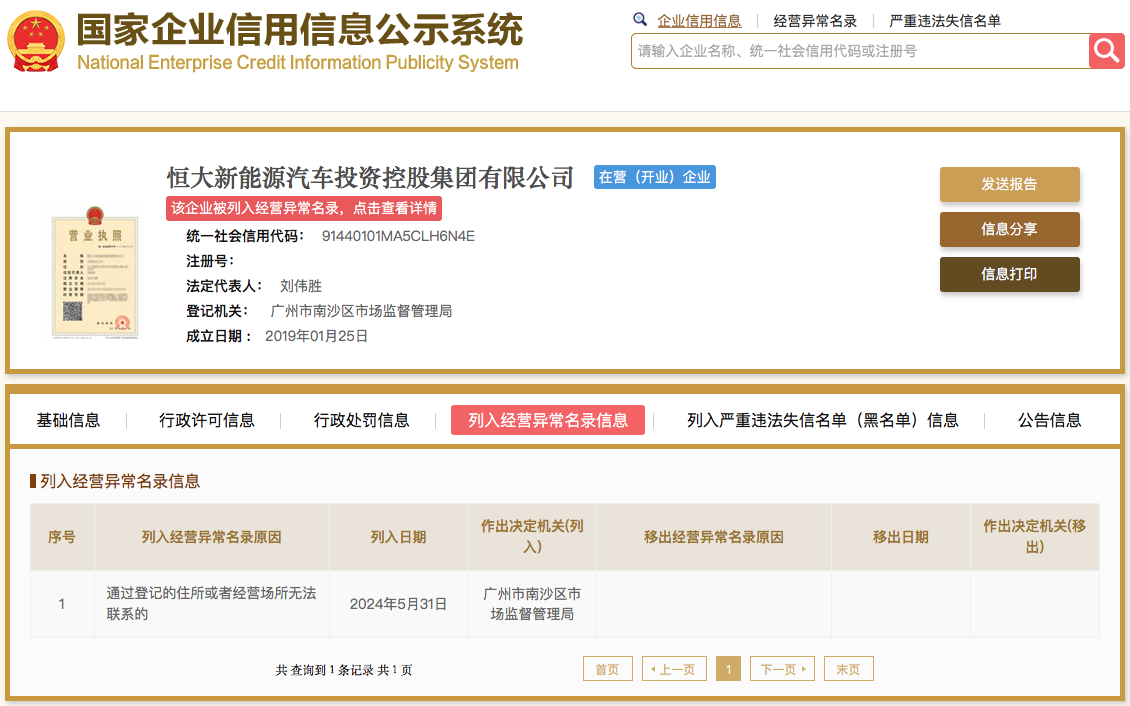The width and height of the screenshot is (1130, 706).
Task: Jump to 末页 last page
Action: tap(849, 669)
